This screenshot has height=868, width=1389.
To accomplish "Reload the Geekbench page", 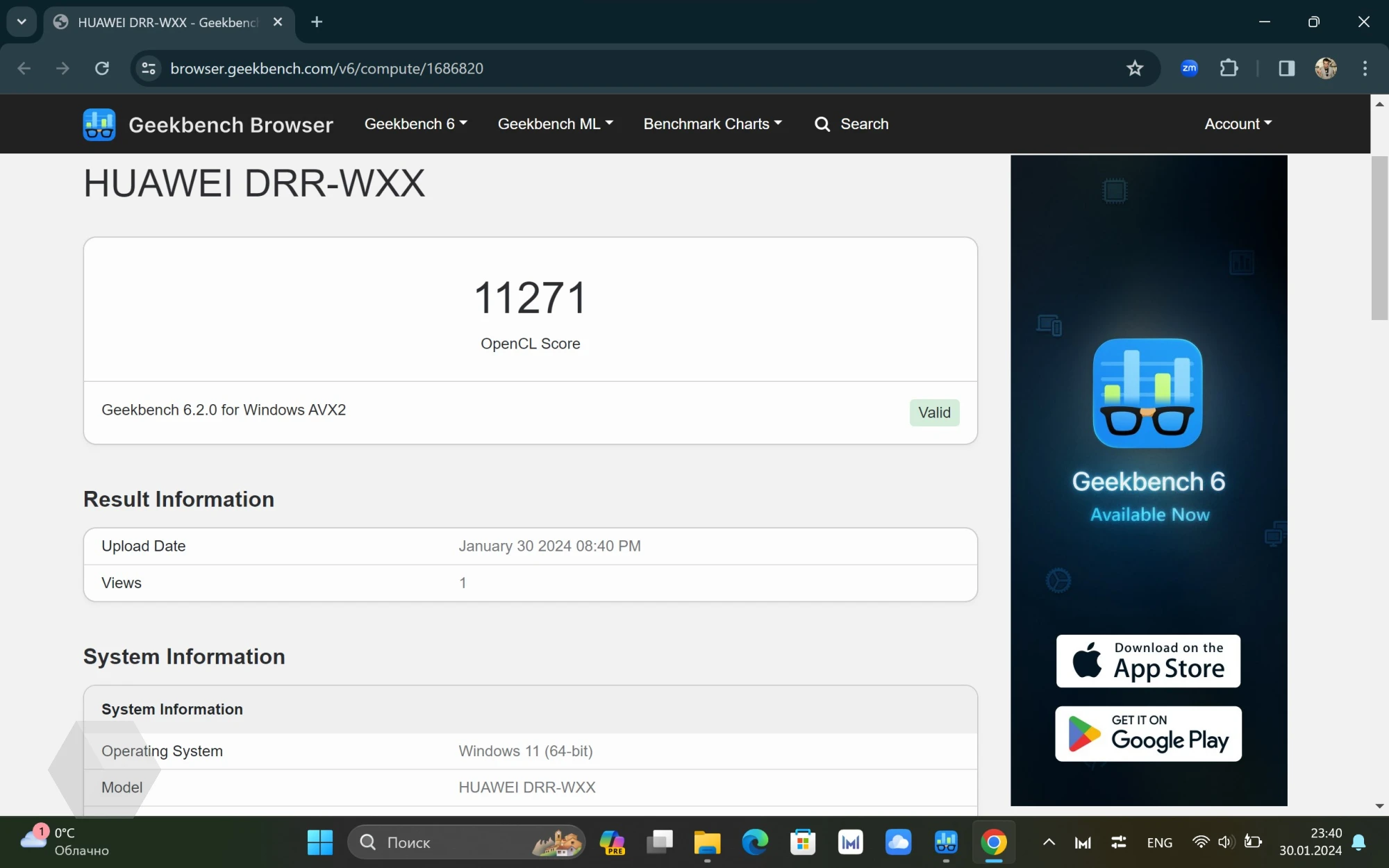I will tap(102, 68).
